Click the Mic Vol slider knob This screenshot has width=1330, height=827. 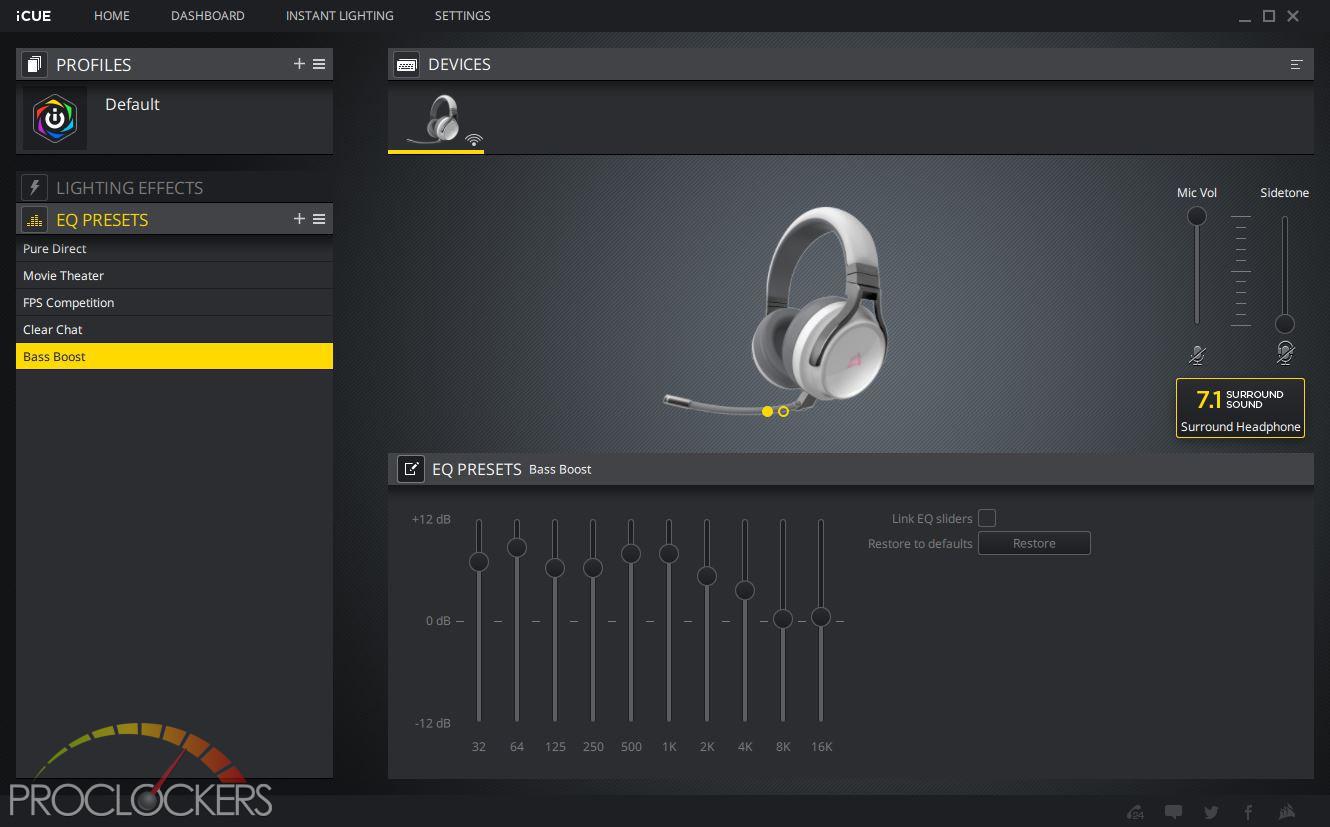click(x=1196, y=216)
